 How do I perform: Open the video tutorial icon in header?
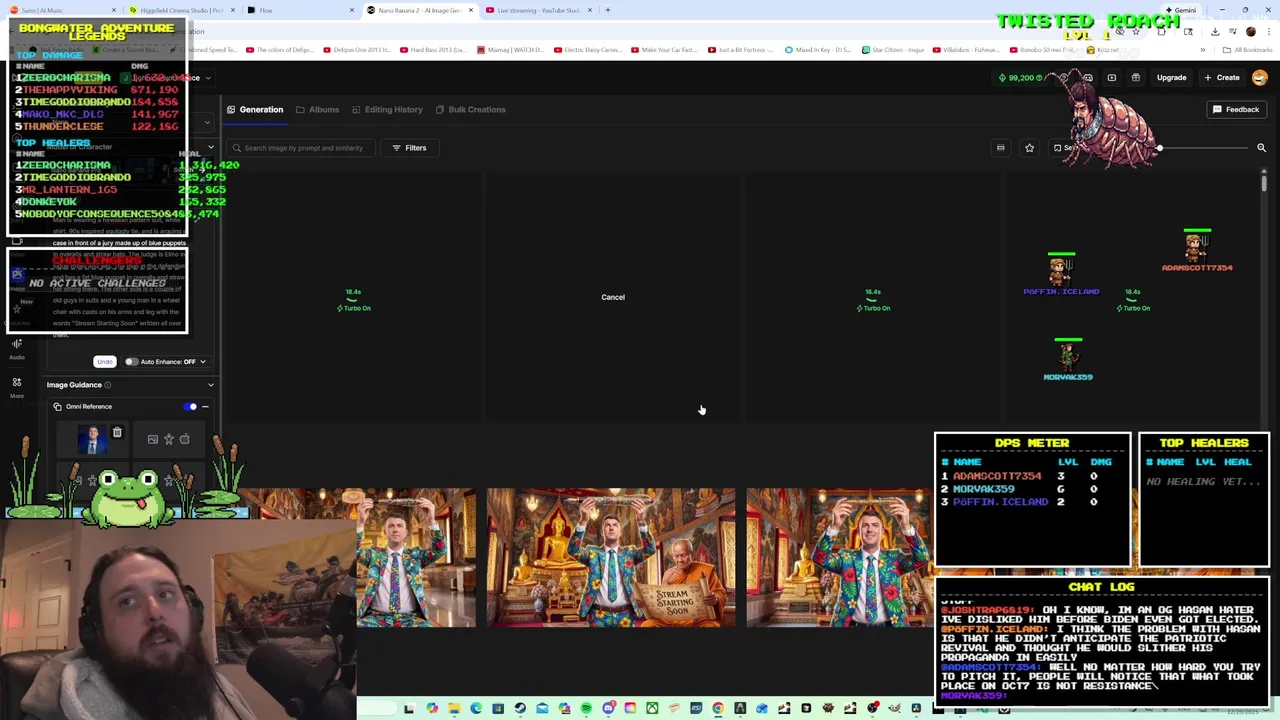1112,77
